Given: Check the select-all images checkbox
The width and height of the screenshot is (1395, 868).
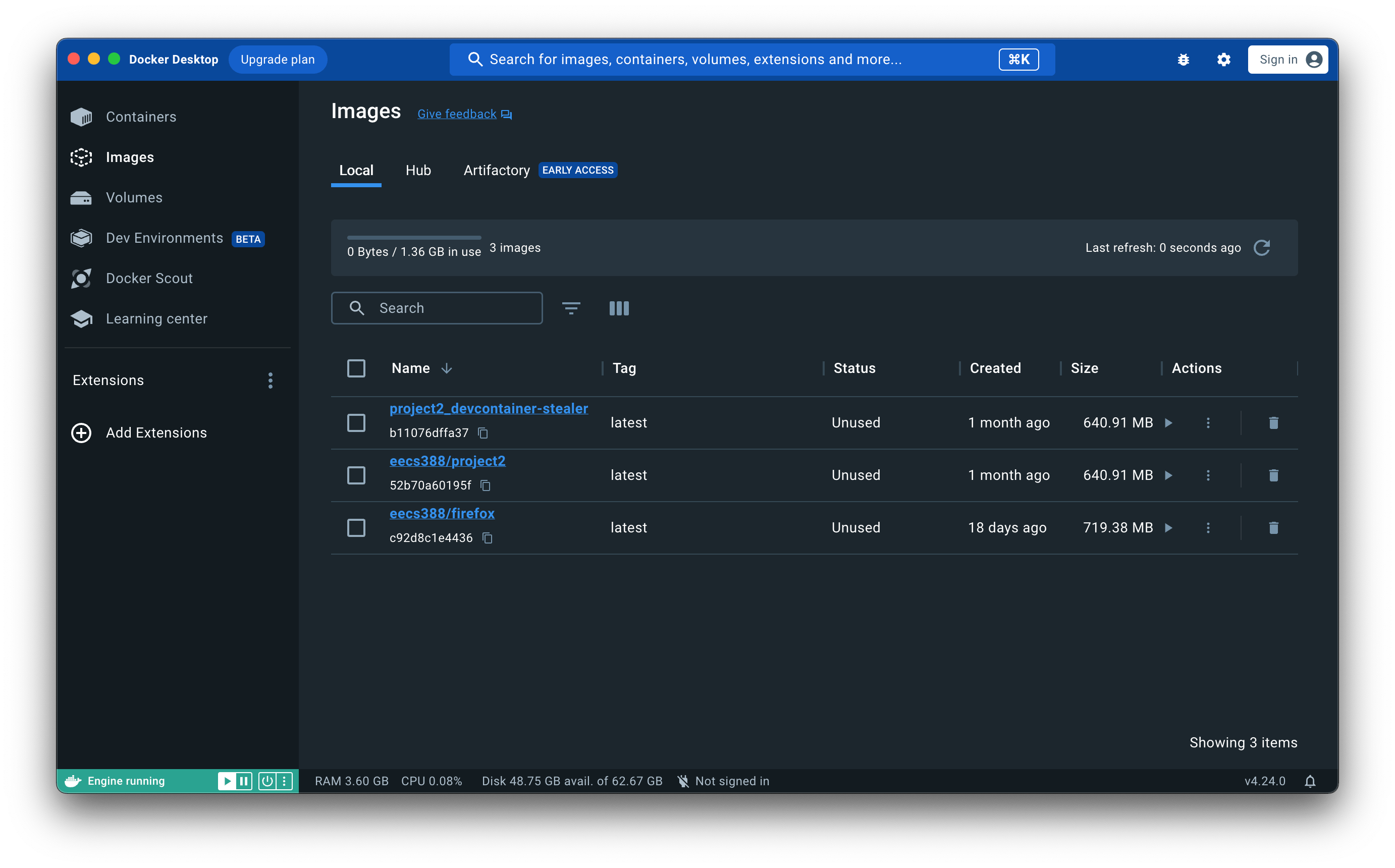Looking at the screenshot, I should click(356, 368).
